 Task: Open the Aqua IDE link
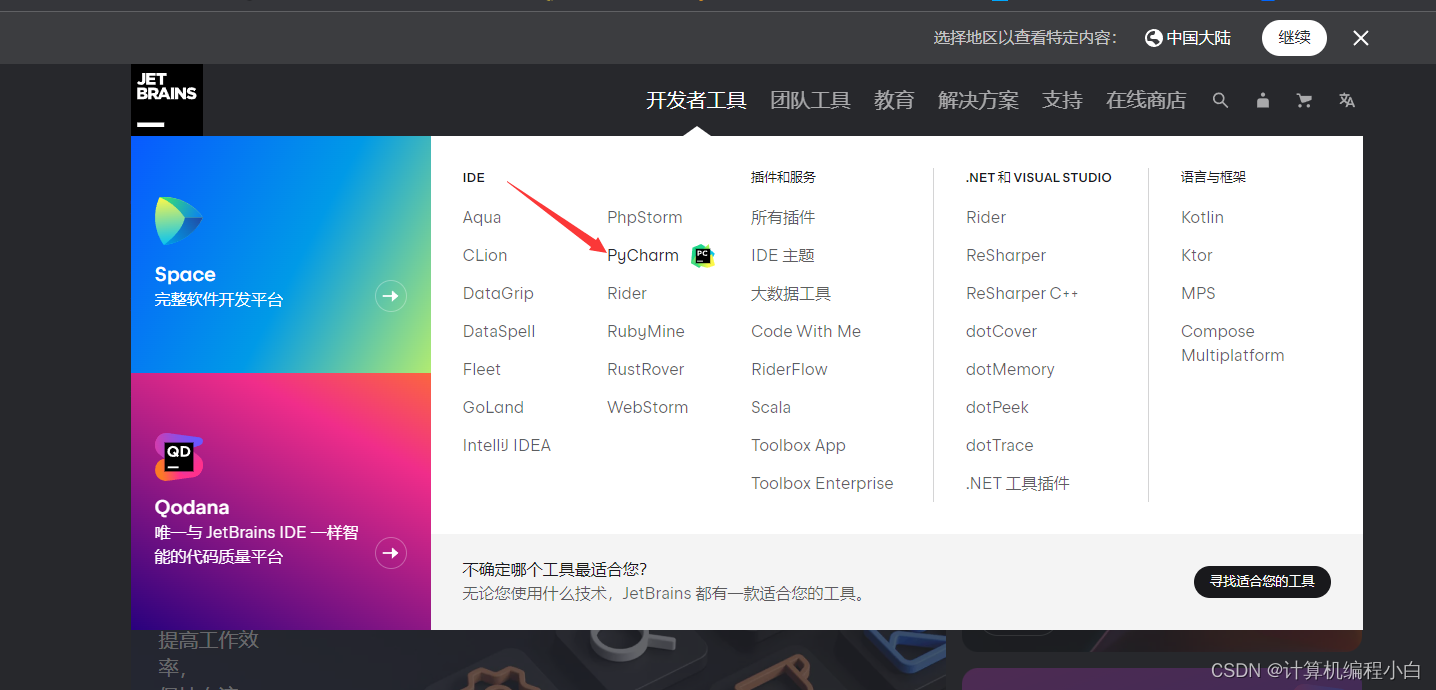(x=482, y=217)
